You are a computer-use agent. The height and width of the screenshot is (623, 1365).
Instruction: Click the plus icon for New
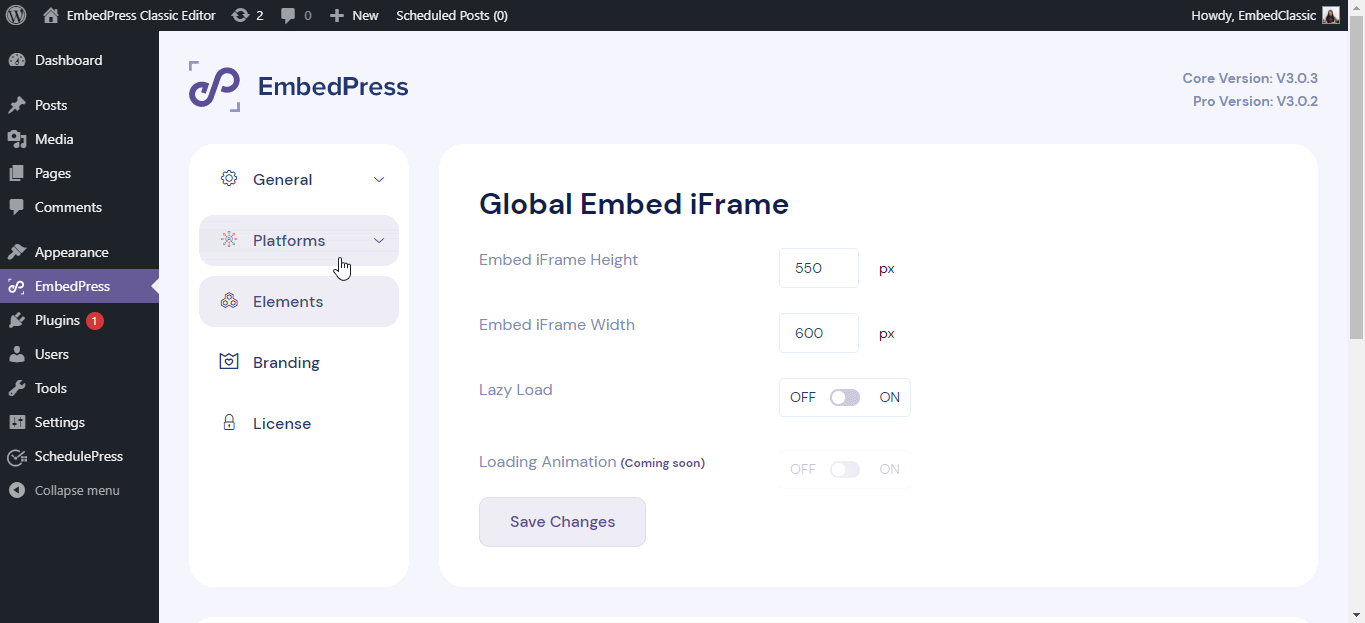point(337,15)
